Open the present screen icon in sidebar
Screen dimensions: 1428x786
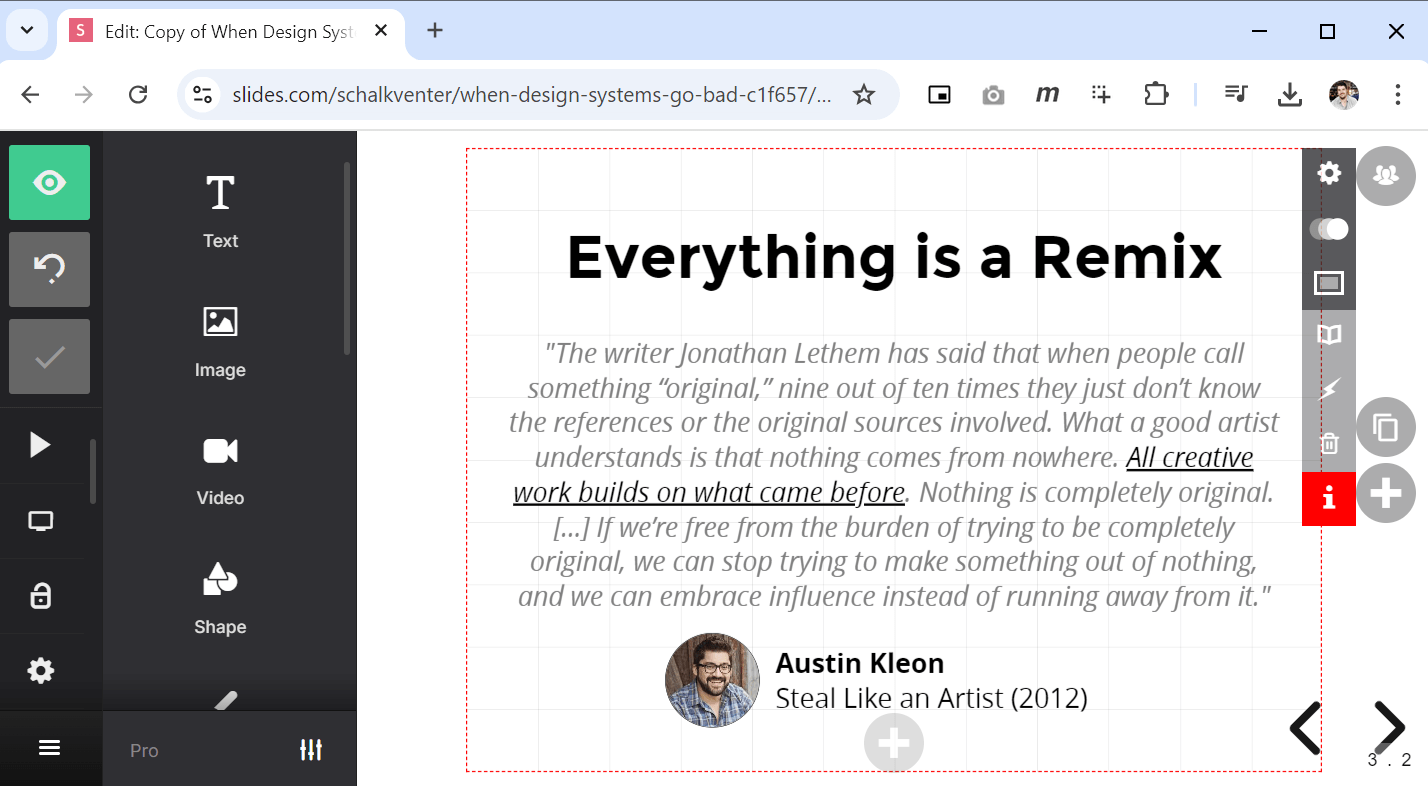point(40,521)
